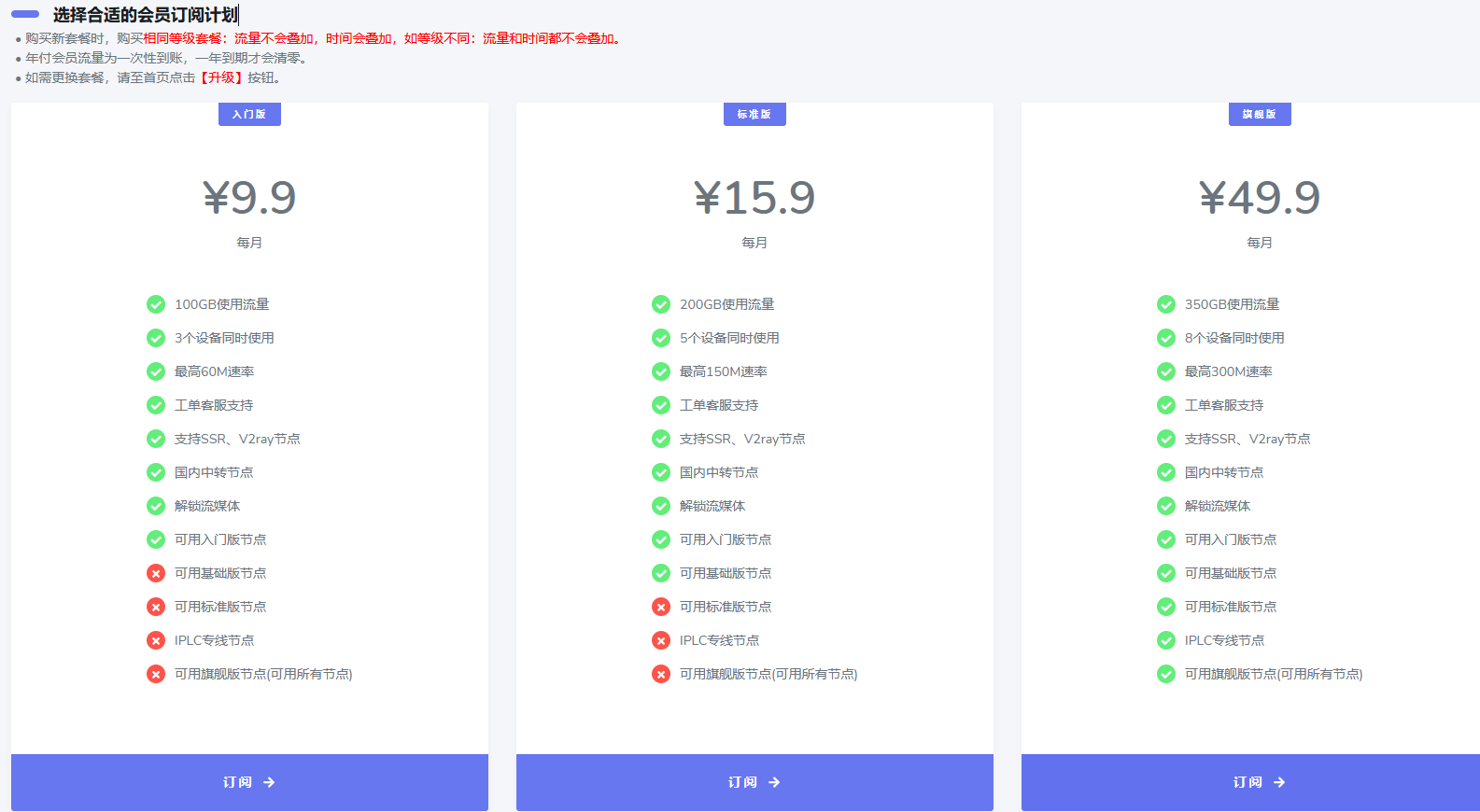Click green check beside flagship IPLC专线节点
The width and height of the screenshot is (1480, 812).
point(1166,640)
